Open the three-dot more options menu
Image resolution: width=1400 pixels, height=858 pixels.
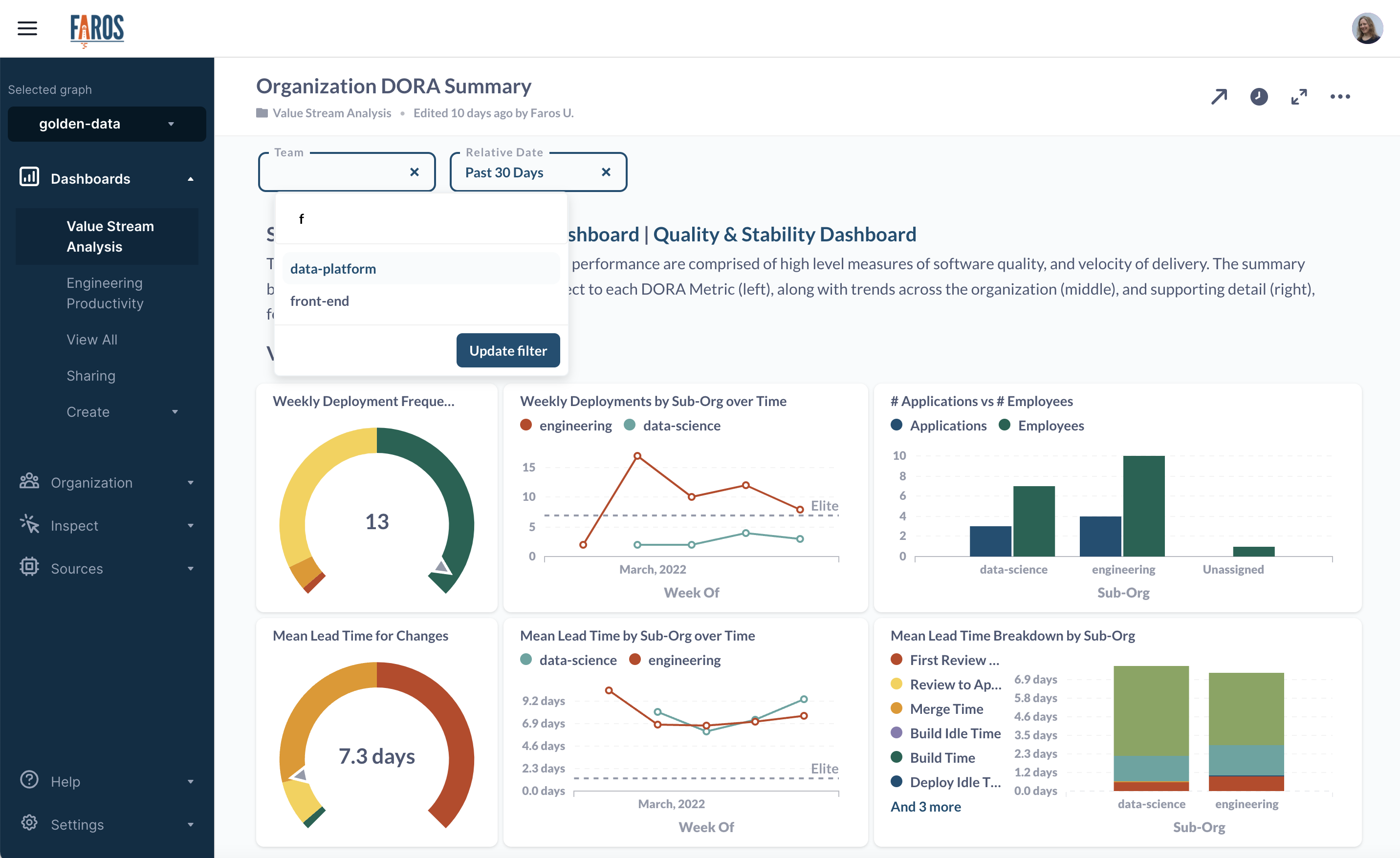[x=1340, y=97]
